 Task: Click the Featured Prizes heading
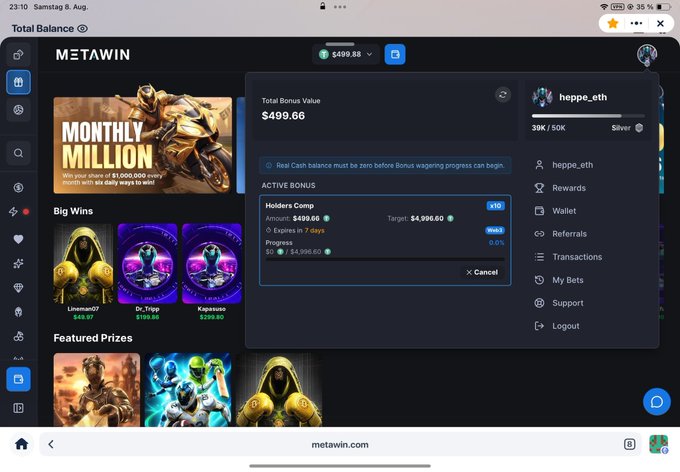coord(93,338)
